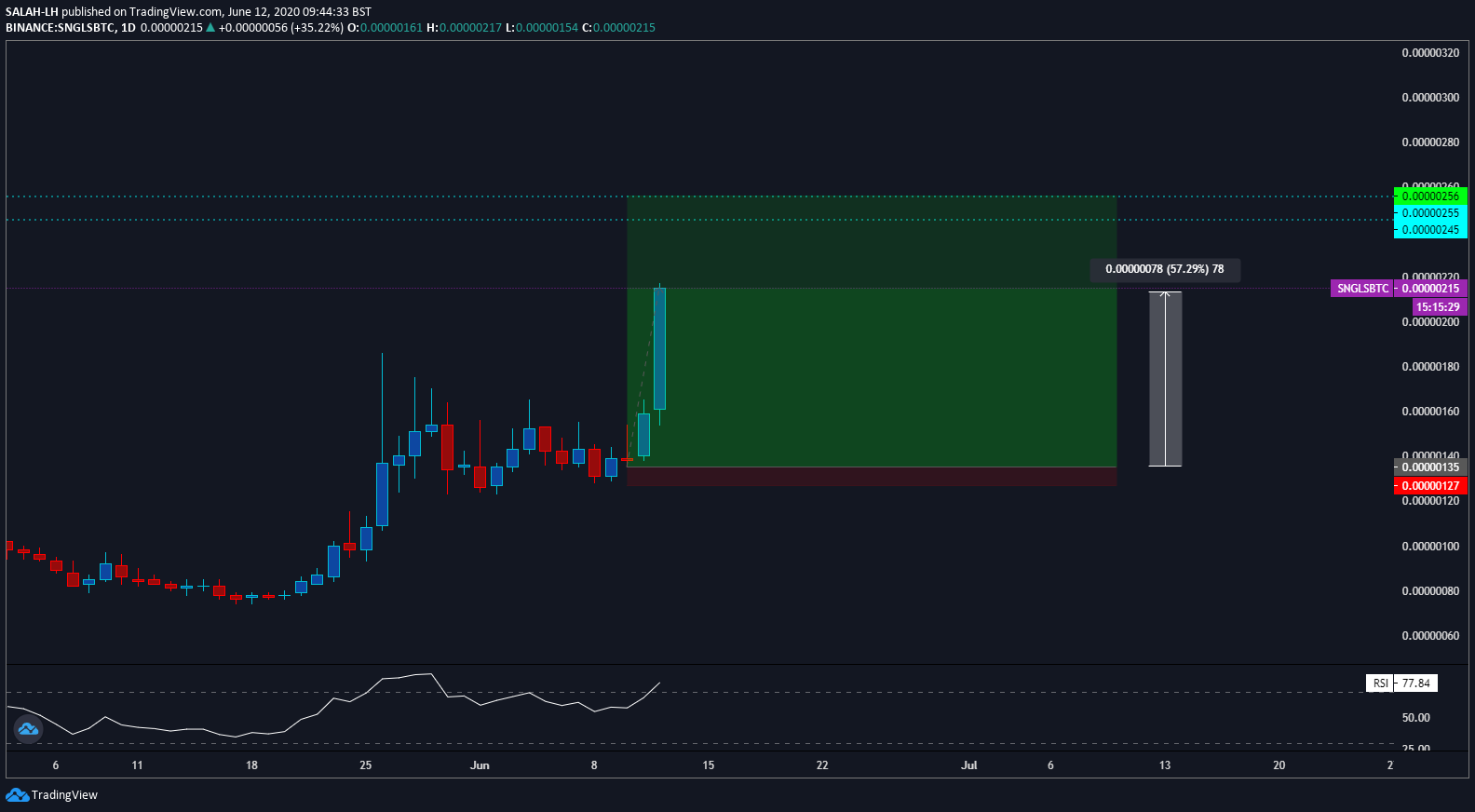Click the 1D timeframe label
This screenshot has height=812, width=1475.
[x=129, y=28]
